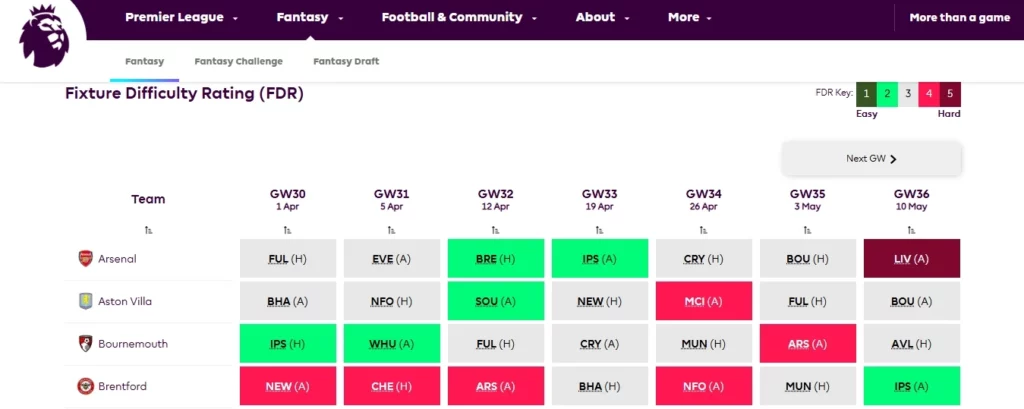
Task: Sort fixtures by the GW30 column arrow
Action: (x=287, y=230)
